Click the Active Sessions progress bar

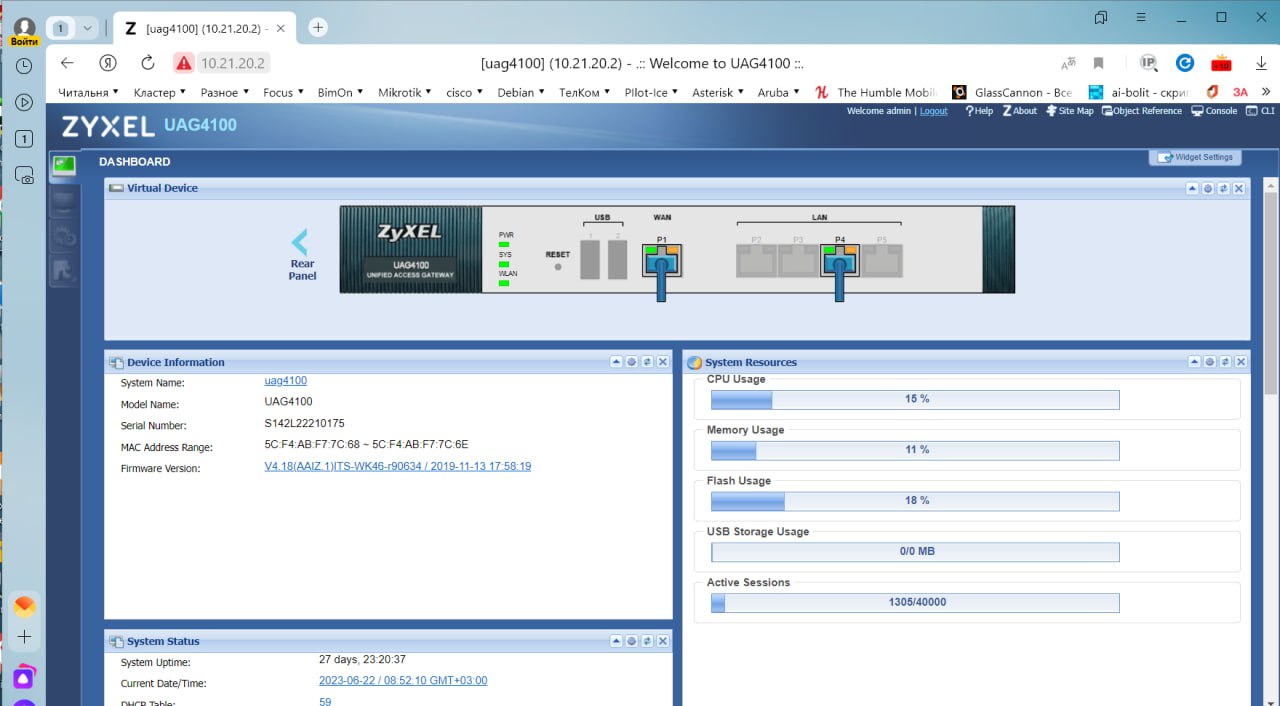pyautogui.click(x=915, y=602)
